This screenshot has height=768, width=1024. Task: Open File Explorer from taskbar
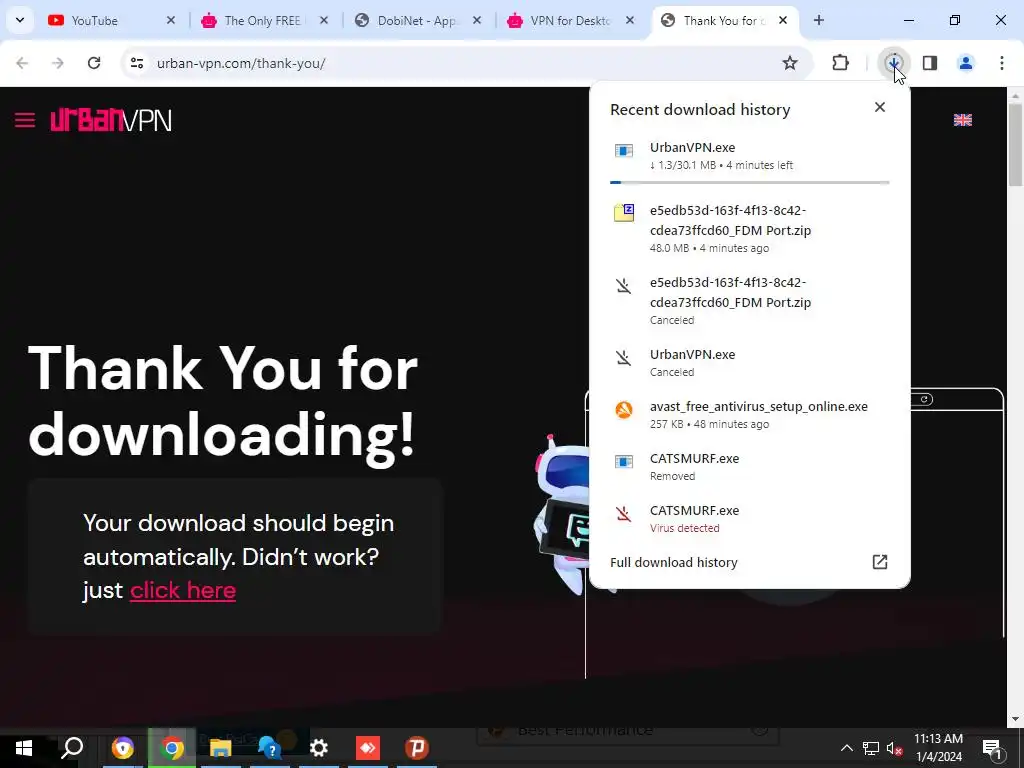pos(221,748)
